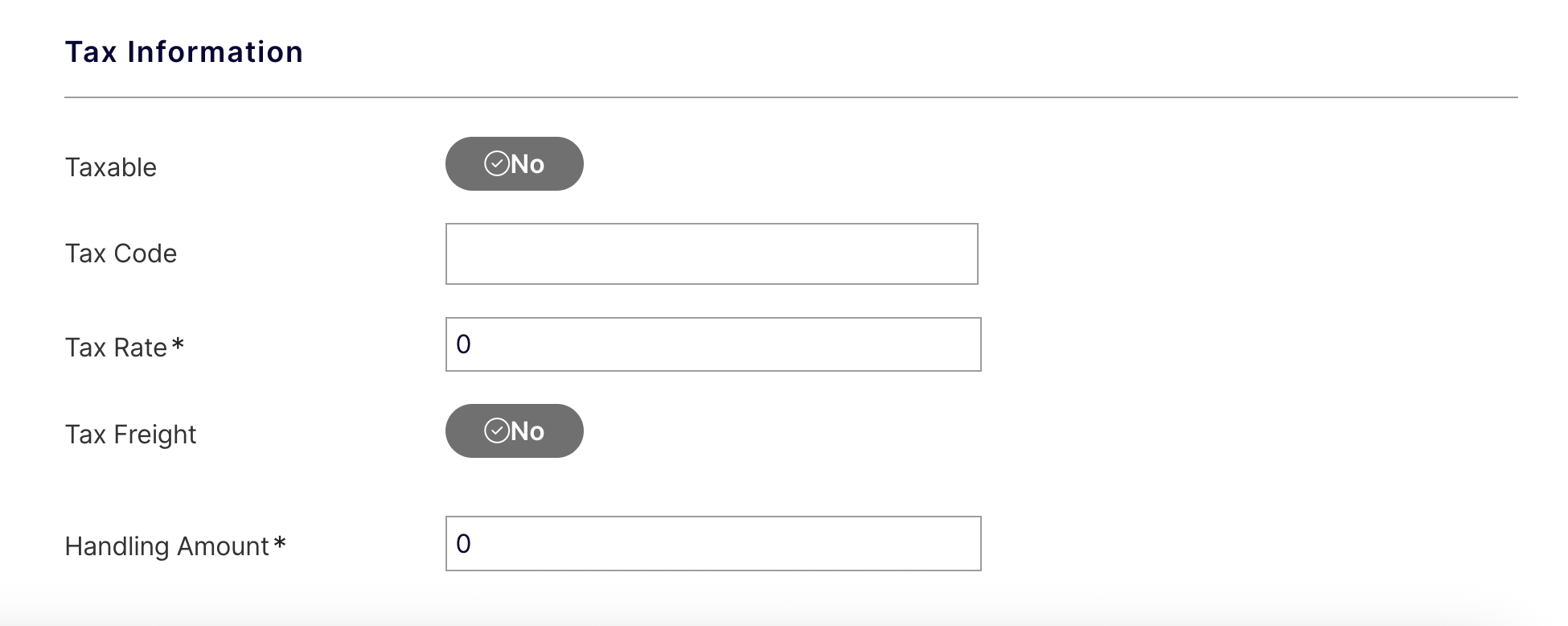Click the Taxable field label

pos(111,167)
